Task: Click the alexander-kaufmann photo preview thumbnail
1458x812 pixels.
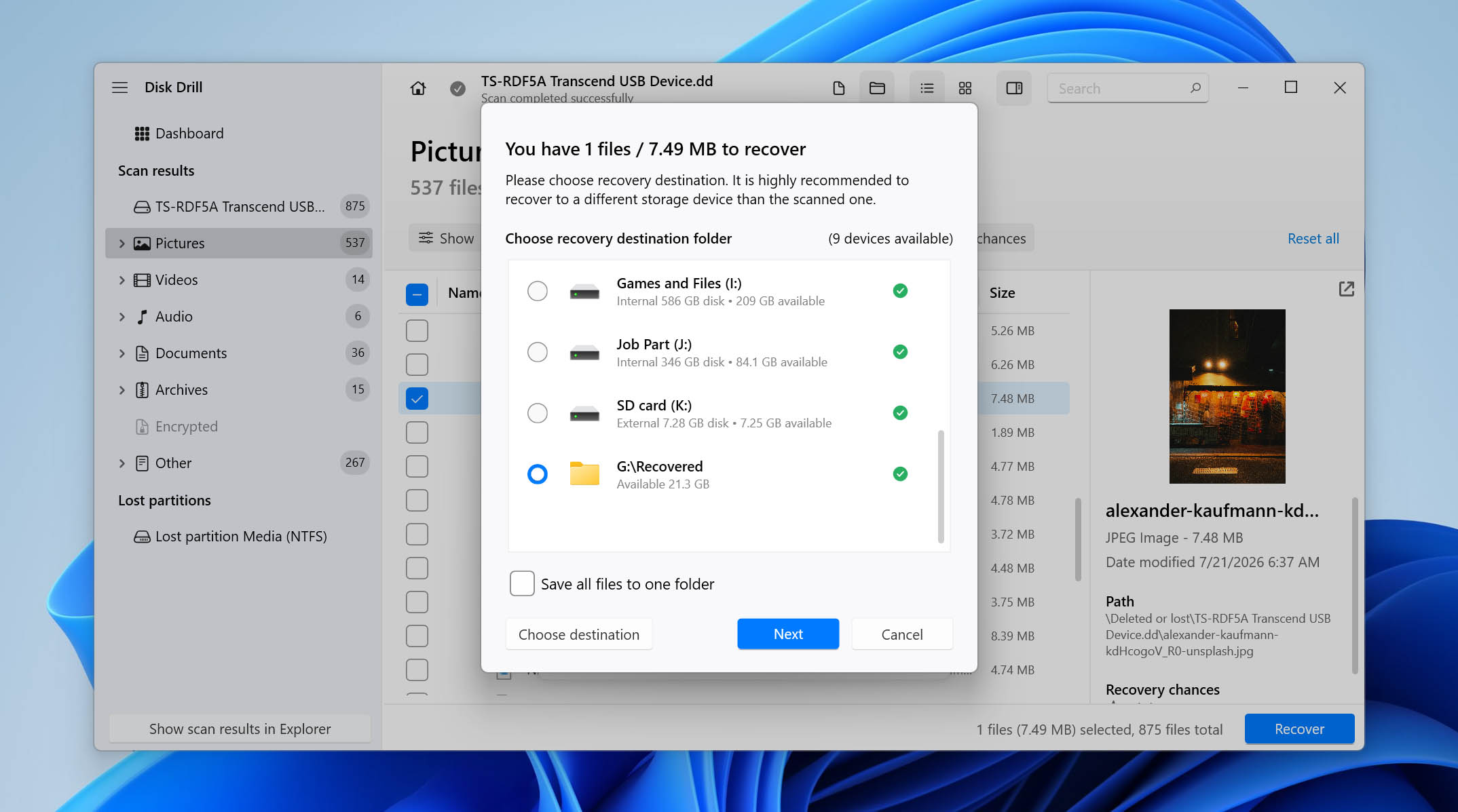Action: click(1227, 396)
